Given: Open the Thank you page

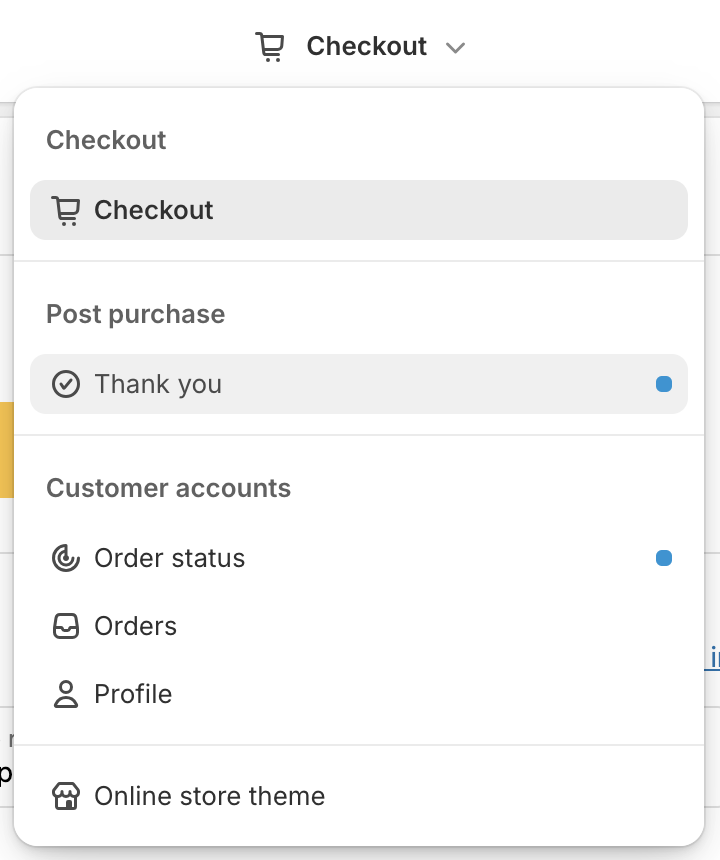Looking at the screenshot, I should tap(158, 384).
